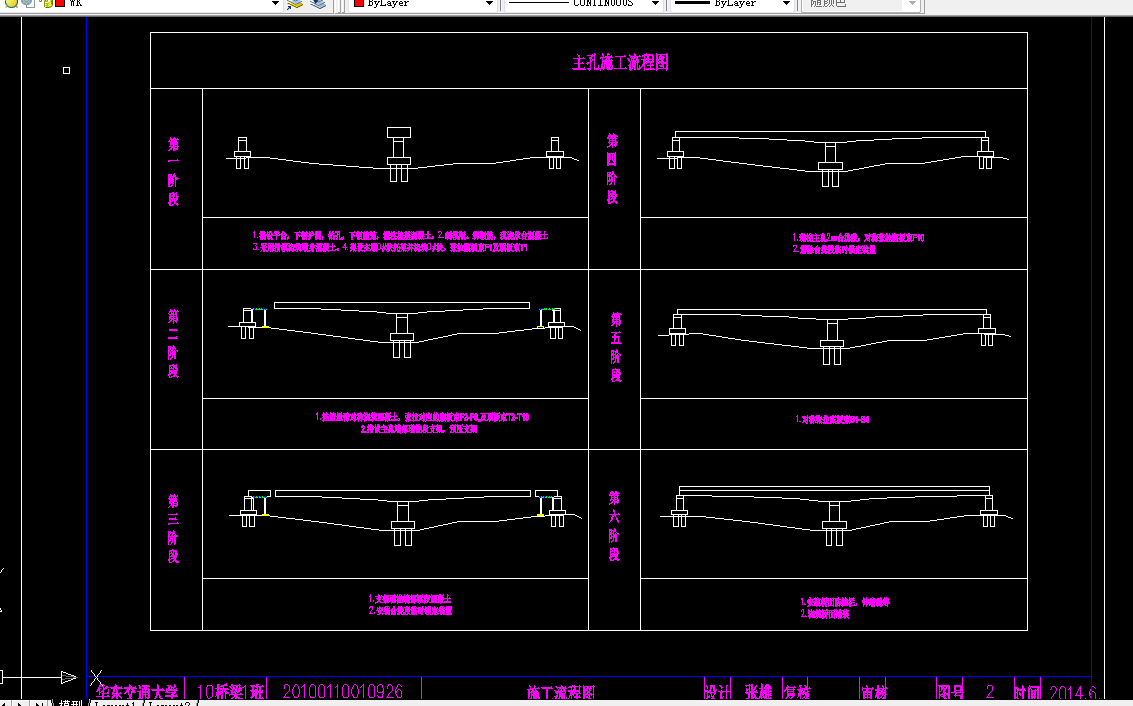Select the designer name 张雄
Screen dimensions: 1133x706
(759, 692)
